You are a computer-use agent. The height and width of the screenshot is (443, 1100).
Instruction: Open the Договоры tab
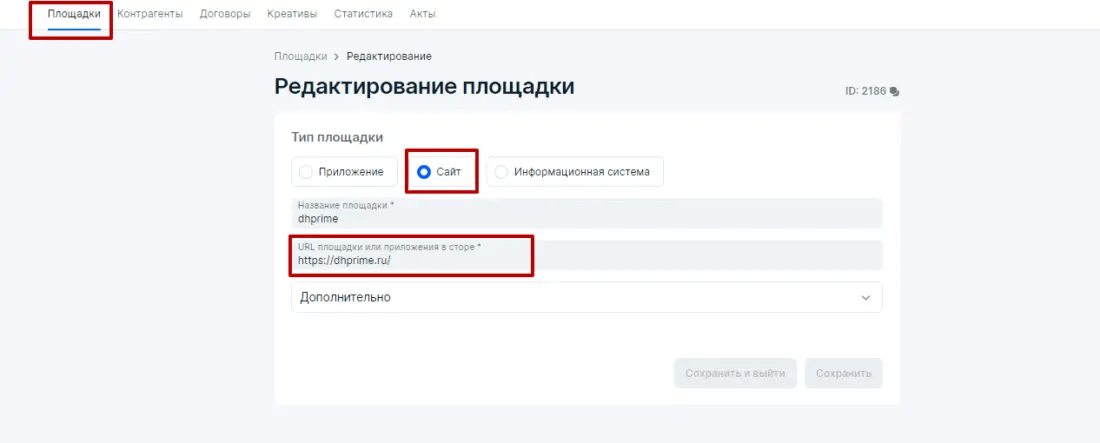click(224, 14)
